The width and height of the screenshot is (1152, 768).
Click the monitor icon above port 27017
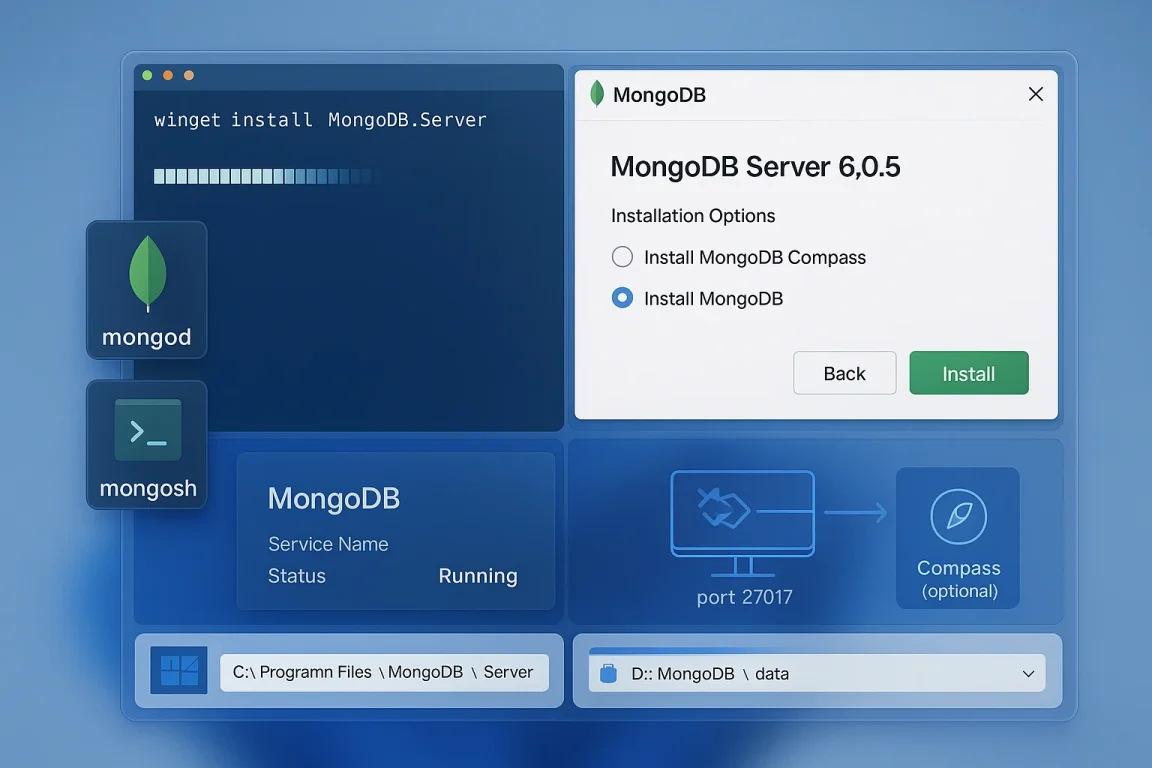click(x=743, y=523)
